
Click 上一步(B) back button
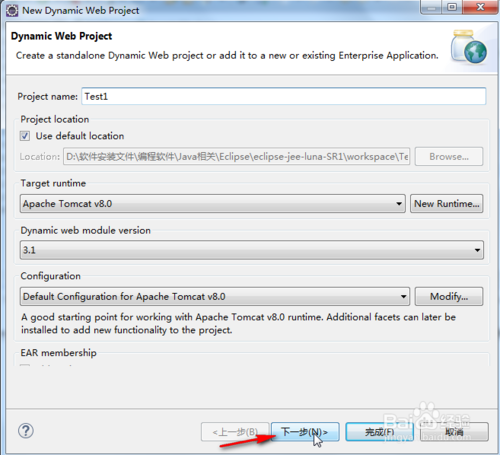click(235, 432)
